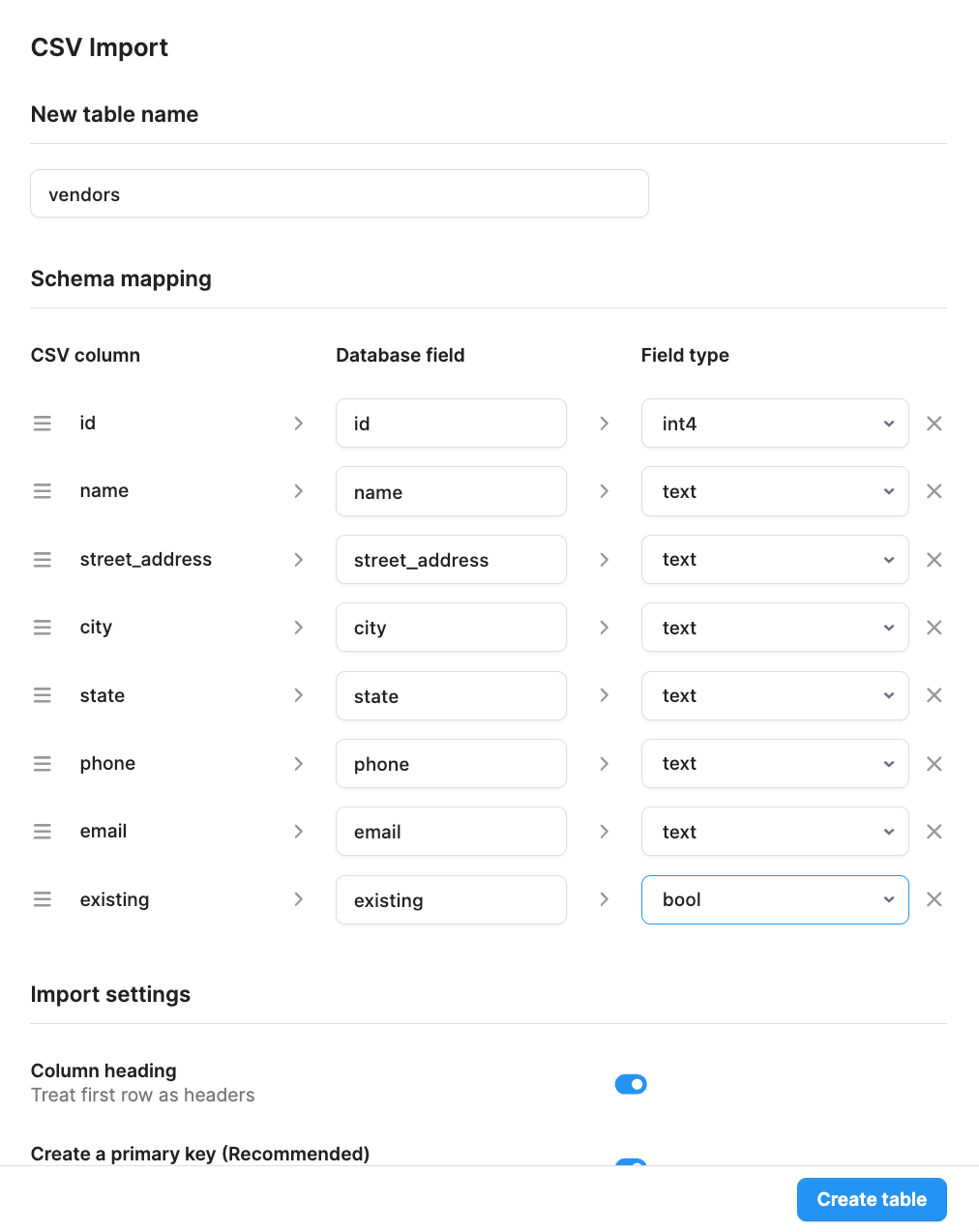Viewport: 979px width, 1232px height.
Task: Remove the id column mapping
Action: (x=934, y=424)
